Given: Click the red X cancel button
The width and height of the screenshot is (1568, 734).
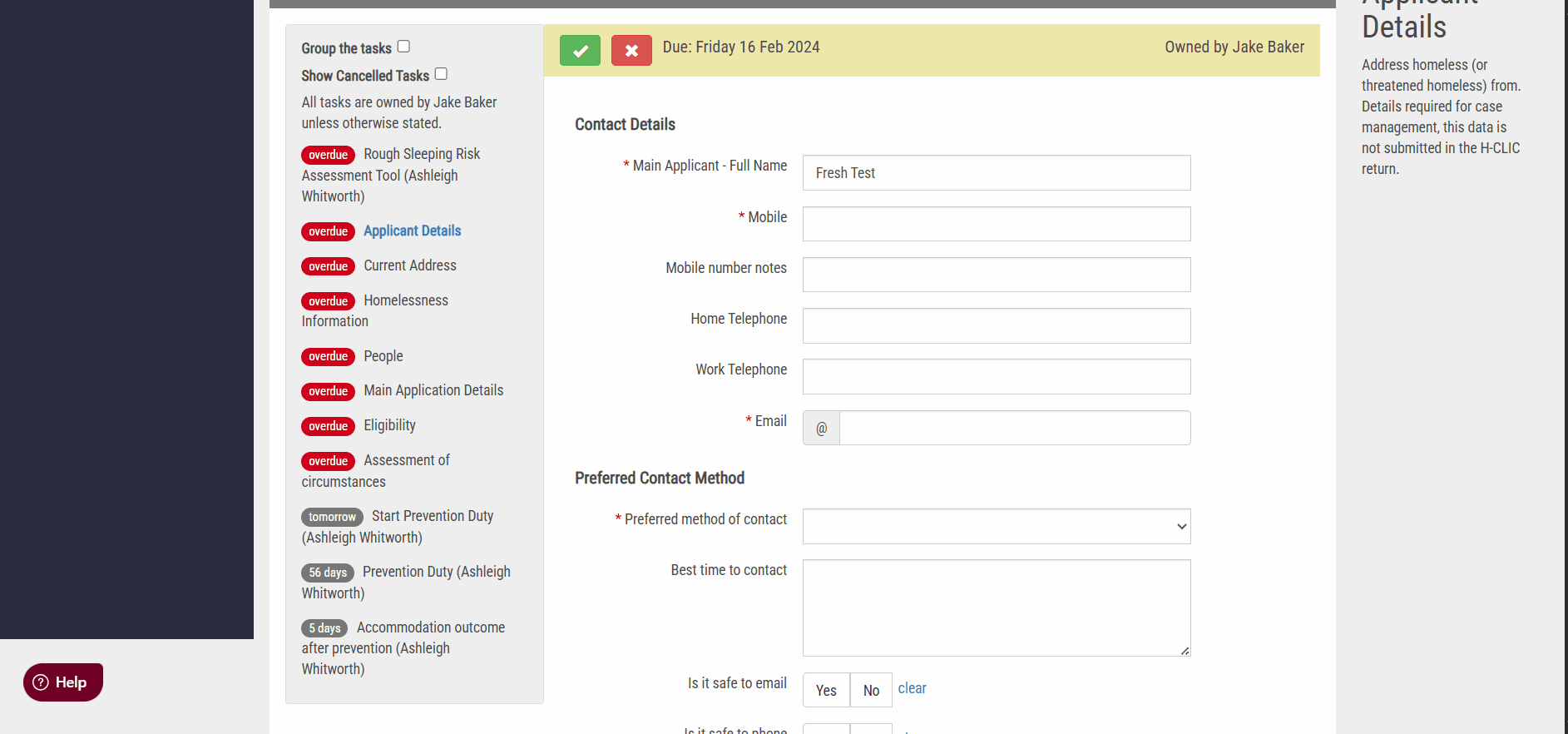Looking at the screenshot, I should 631,51.
